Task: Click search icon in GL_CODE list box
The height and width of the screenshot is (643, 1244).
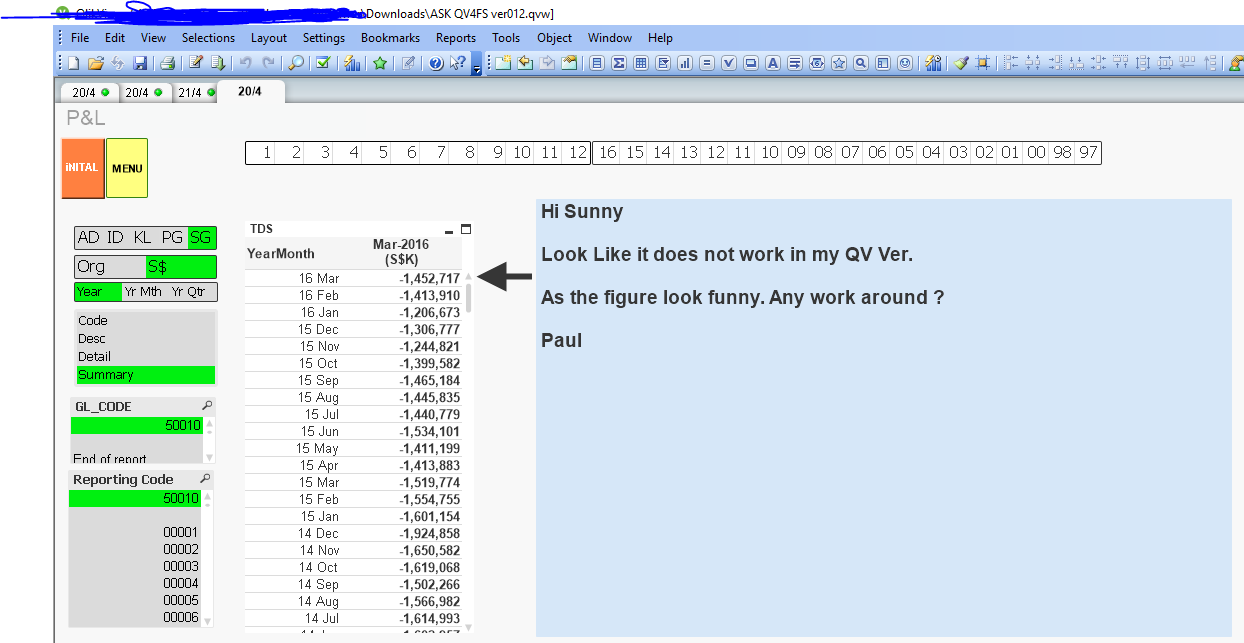Action: tap(207, 406)
